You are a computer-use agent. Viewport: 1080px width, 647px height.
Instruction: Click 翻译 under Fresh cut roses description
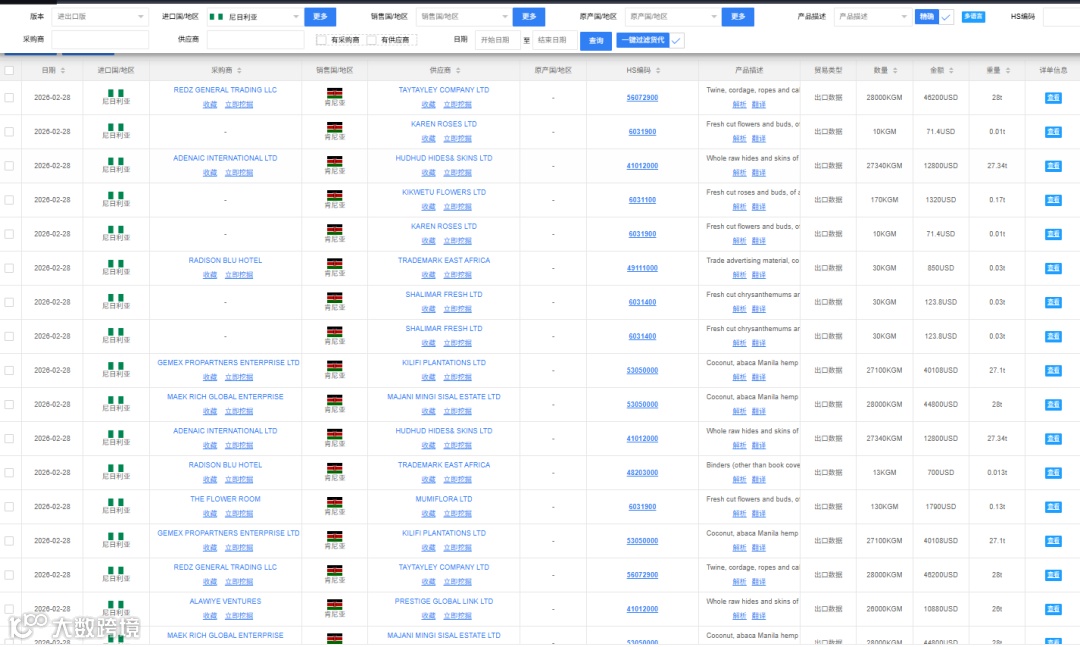tap(758, 207)
